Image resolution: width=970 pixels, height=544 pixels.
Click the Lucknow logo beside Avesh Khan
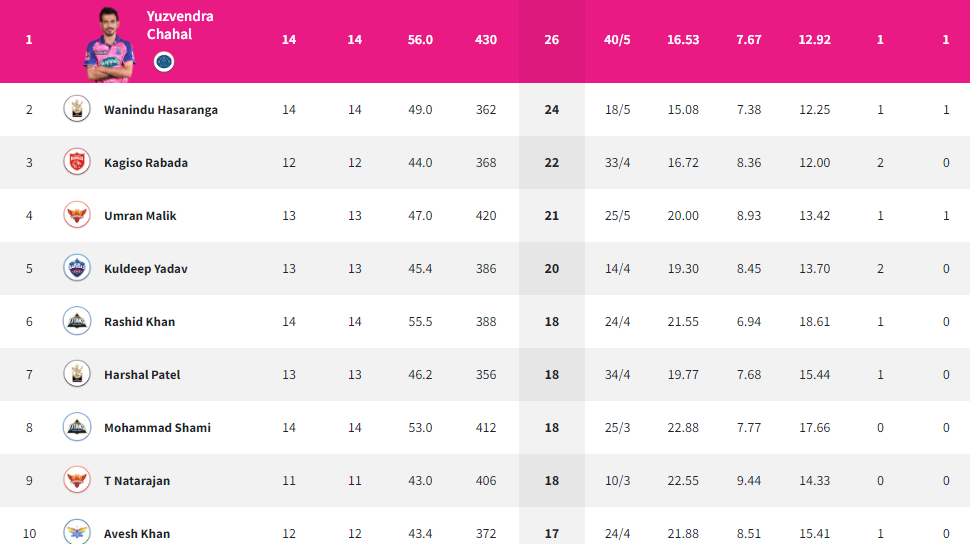pos(77,532)
